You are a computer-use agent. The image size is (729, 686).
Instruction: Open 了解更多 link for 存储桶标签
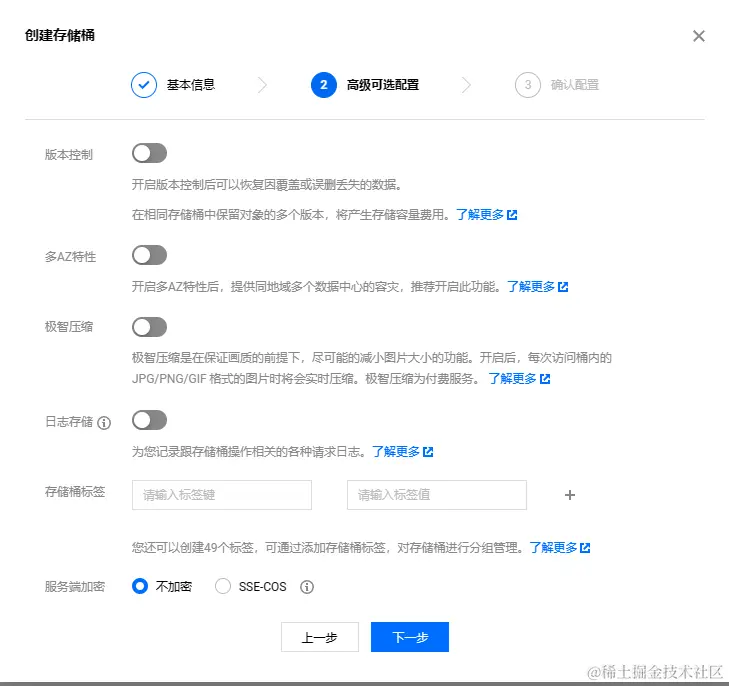pos(560,548)
